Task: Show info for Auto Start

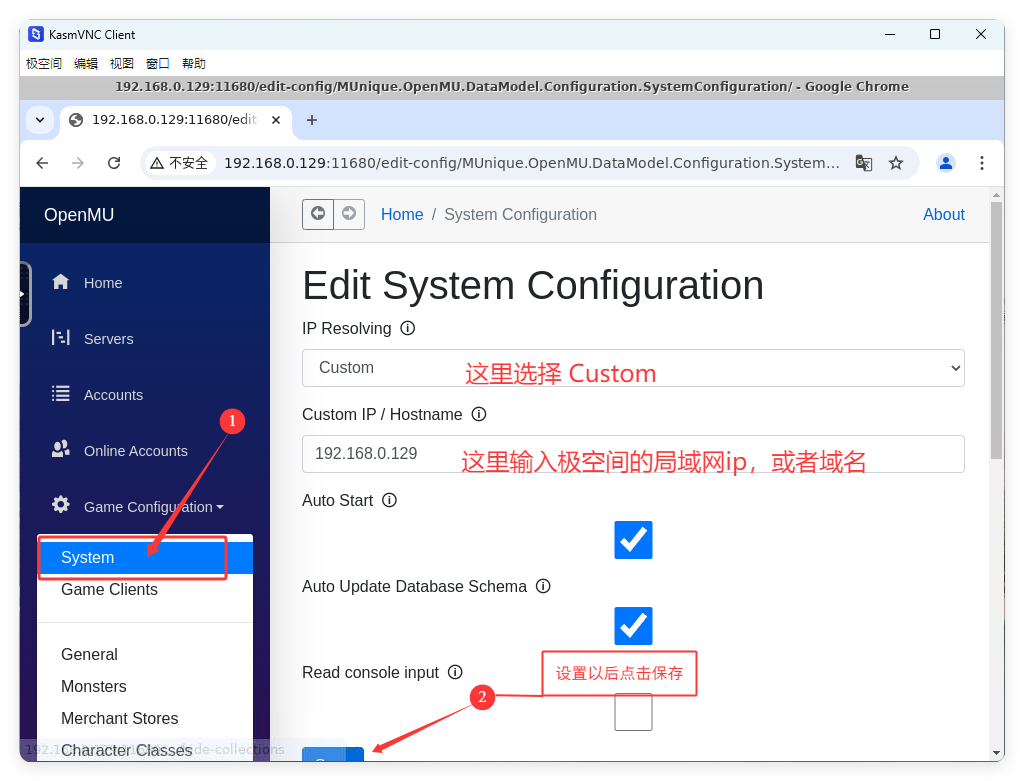Action: (x=389, y=500)
